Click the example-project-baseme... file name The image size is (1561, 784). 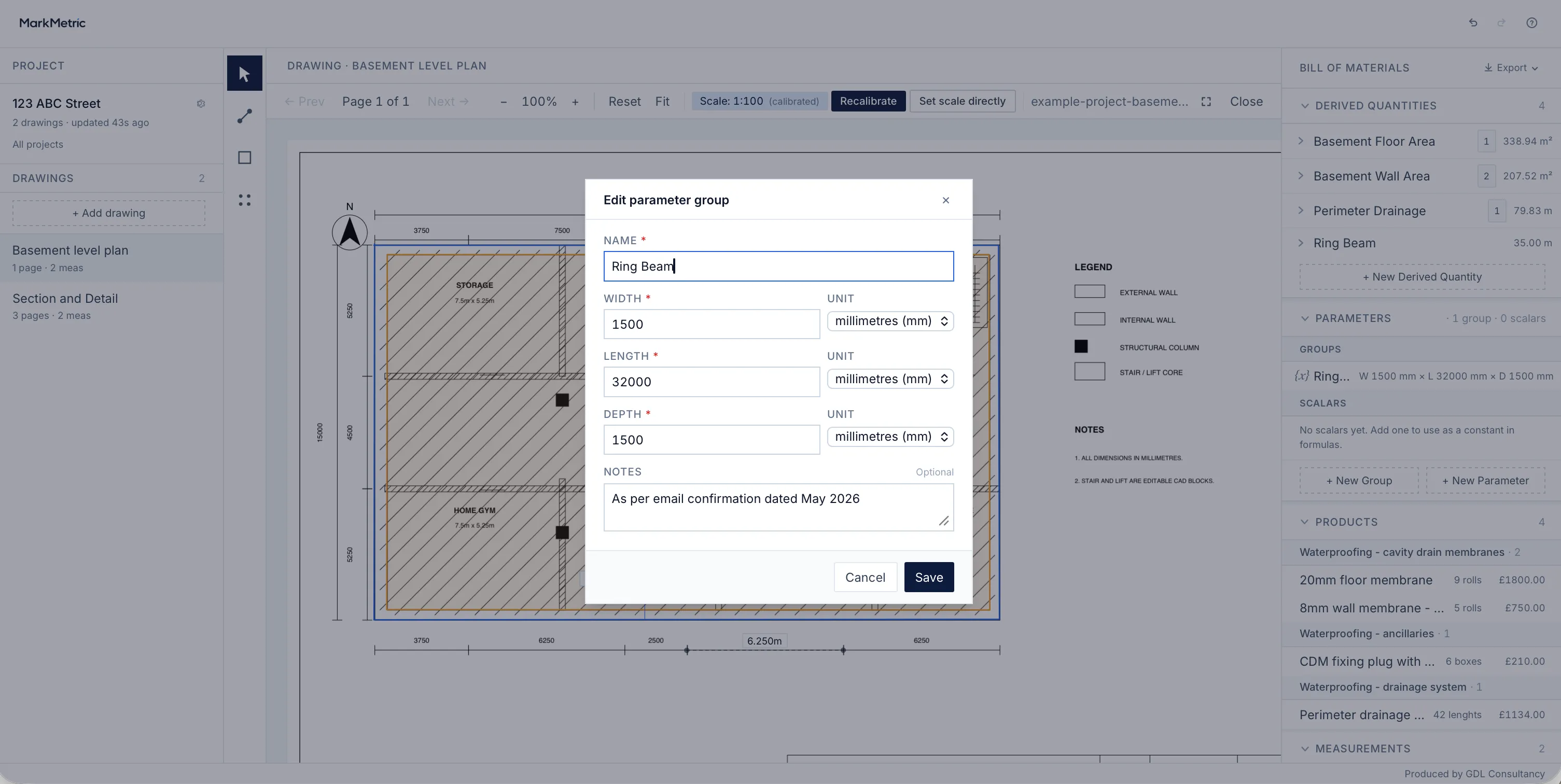click(x=1109, y=102)
